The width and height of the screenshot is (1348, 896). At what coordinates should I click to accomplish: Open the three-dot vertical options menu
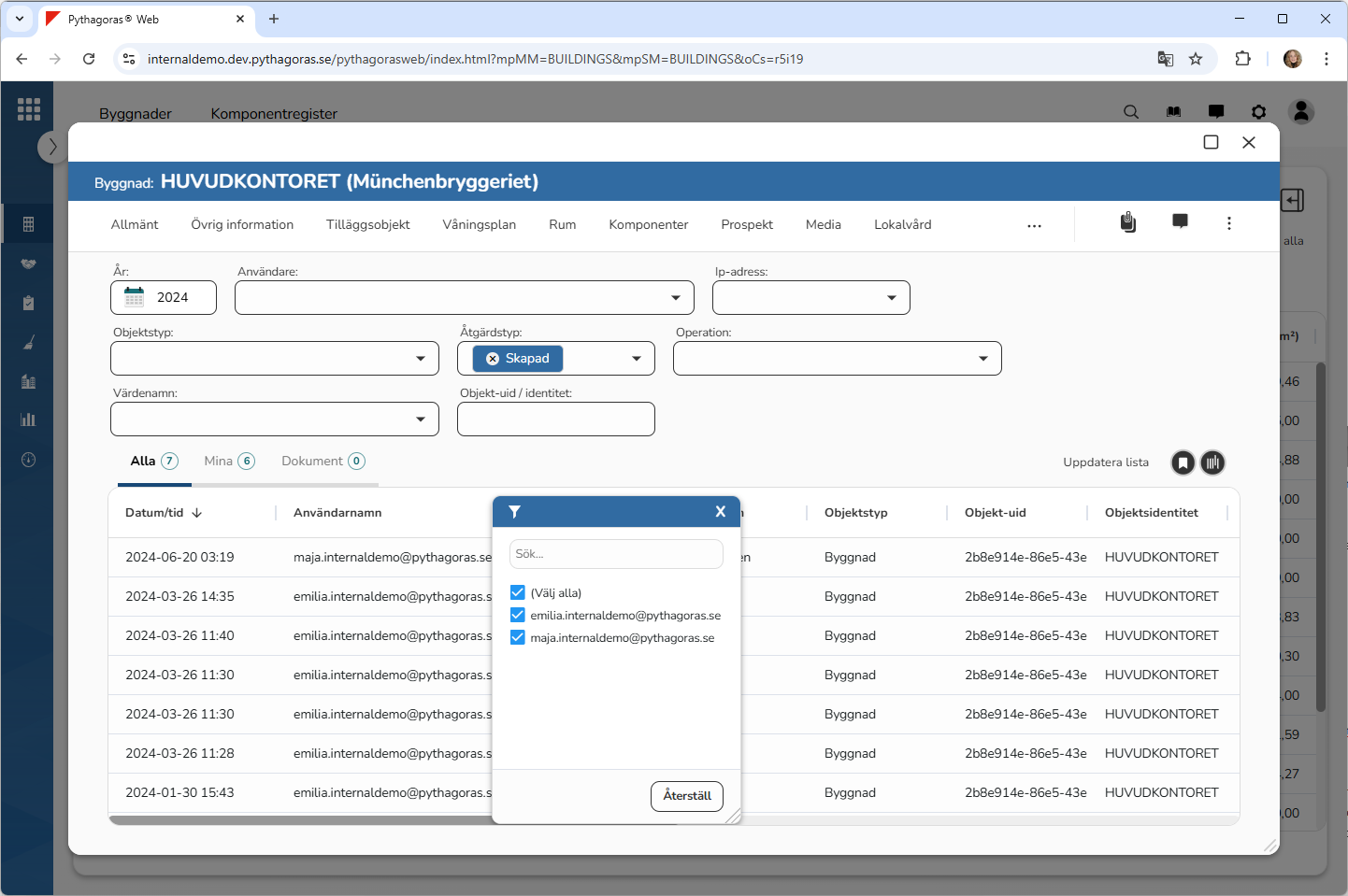pyautogui.click(x=1228, y=223)
